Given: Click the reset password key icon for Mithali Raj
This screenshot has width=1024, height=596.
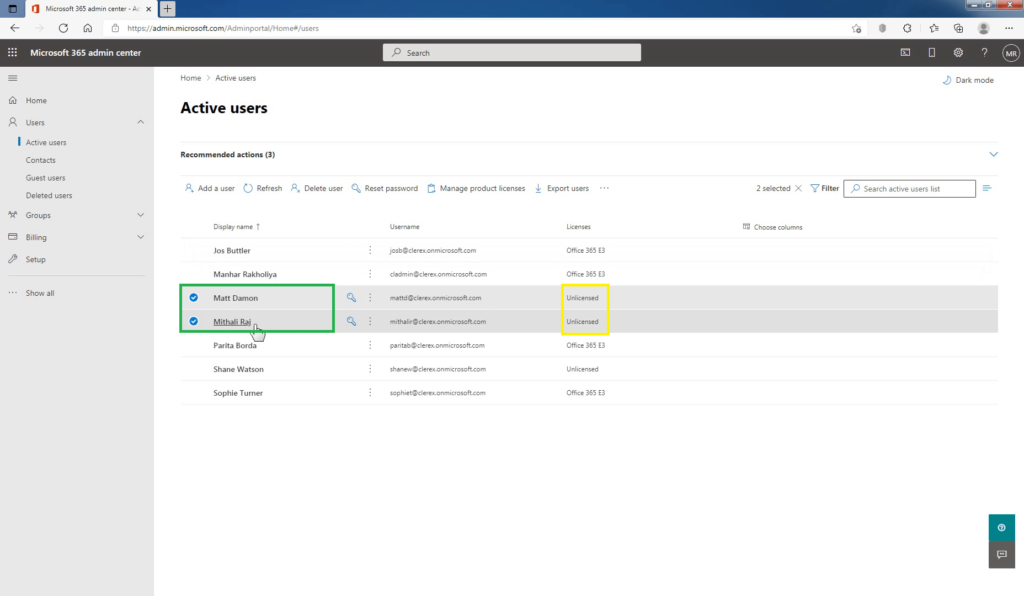Looking at the screenshot, I should [x=351, y=321].
